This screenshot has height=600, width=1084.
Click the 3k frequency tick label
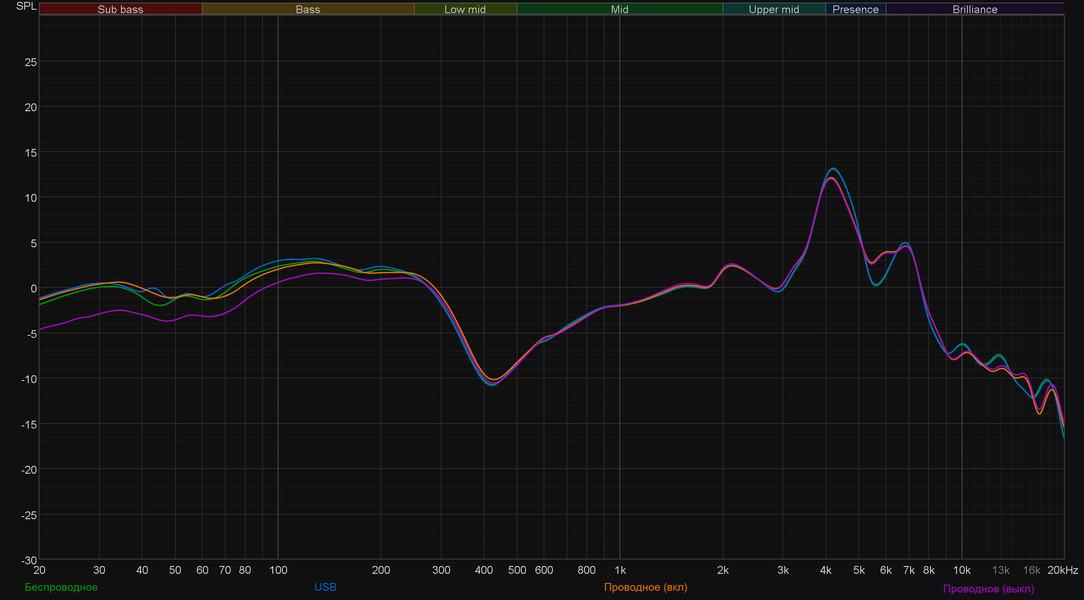[783, 570]
